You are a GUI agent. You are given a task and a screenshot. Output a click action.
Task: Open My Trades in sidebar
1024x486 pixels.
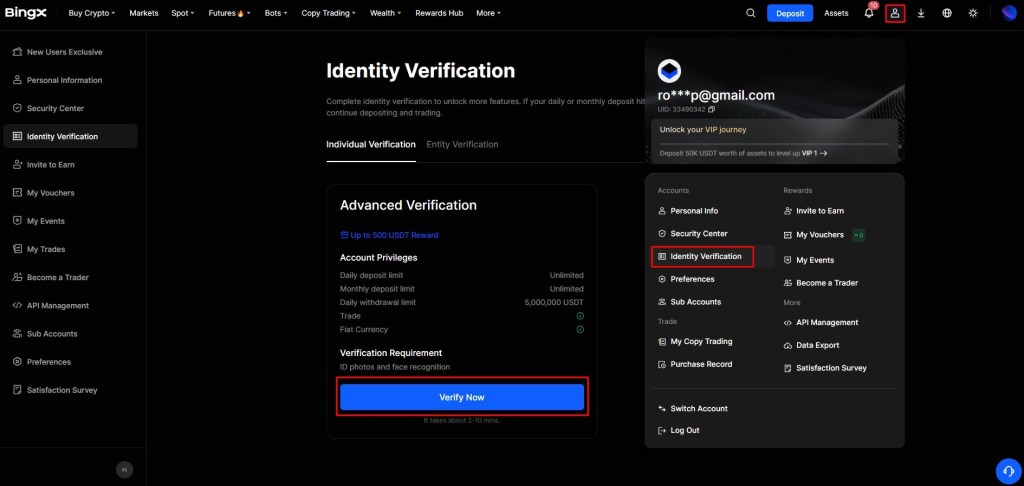(71, 249)
